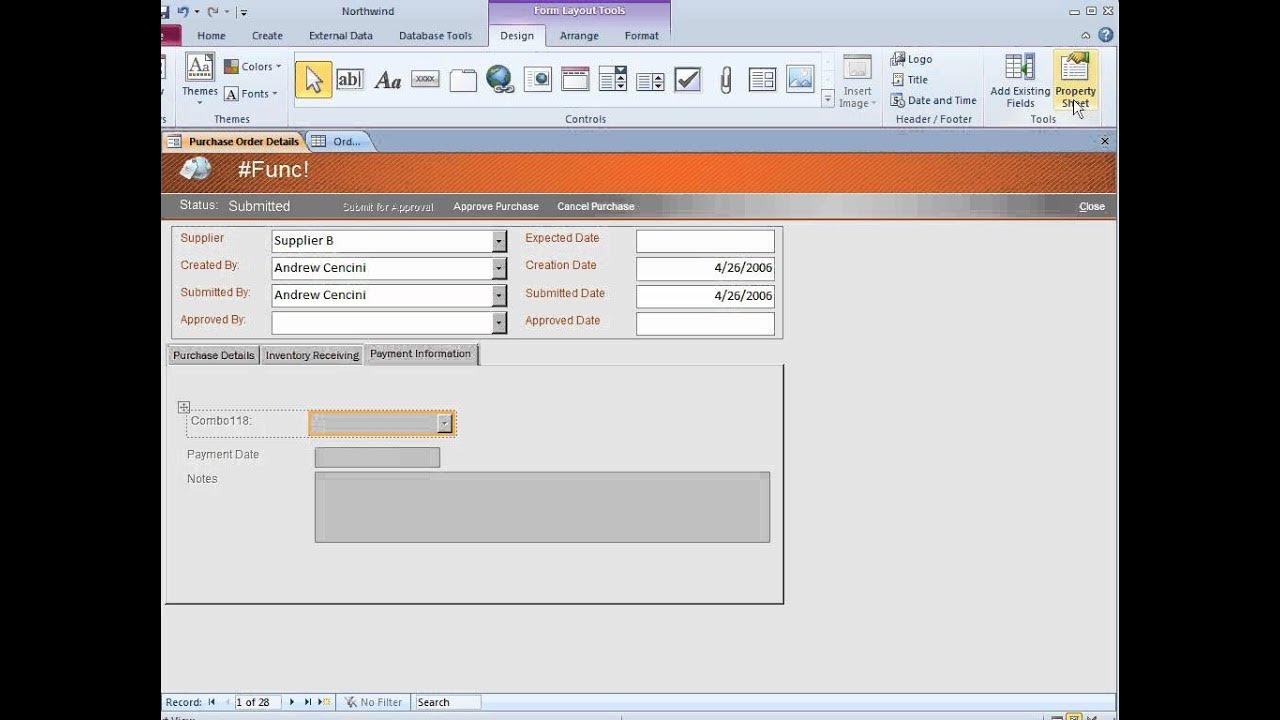Click the Creation Date field
Screen dimensions: 1280x720
click(x=705, y=268)
